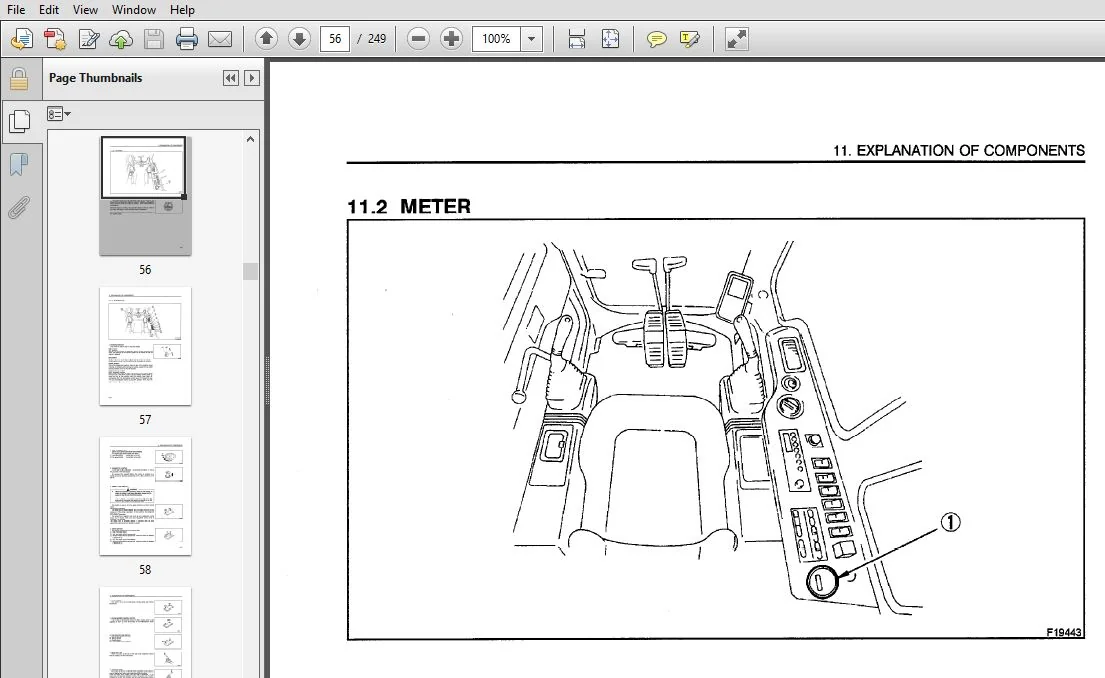The image size is (1105, 678).
Task: Open the Help menu
Action: [182, 10]
